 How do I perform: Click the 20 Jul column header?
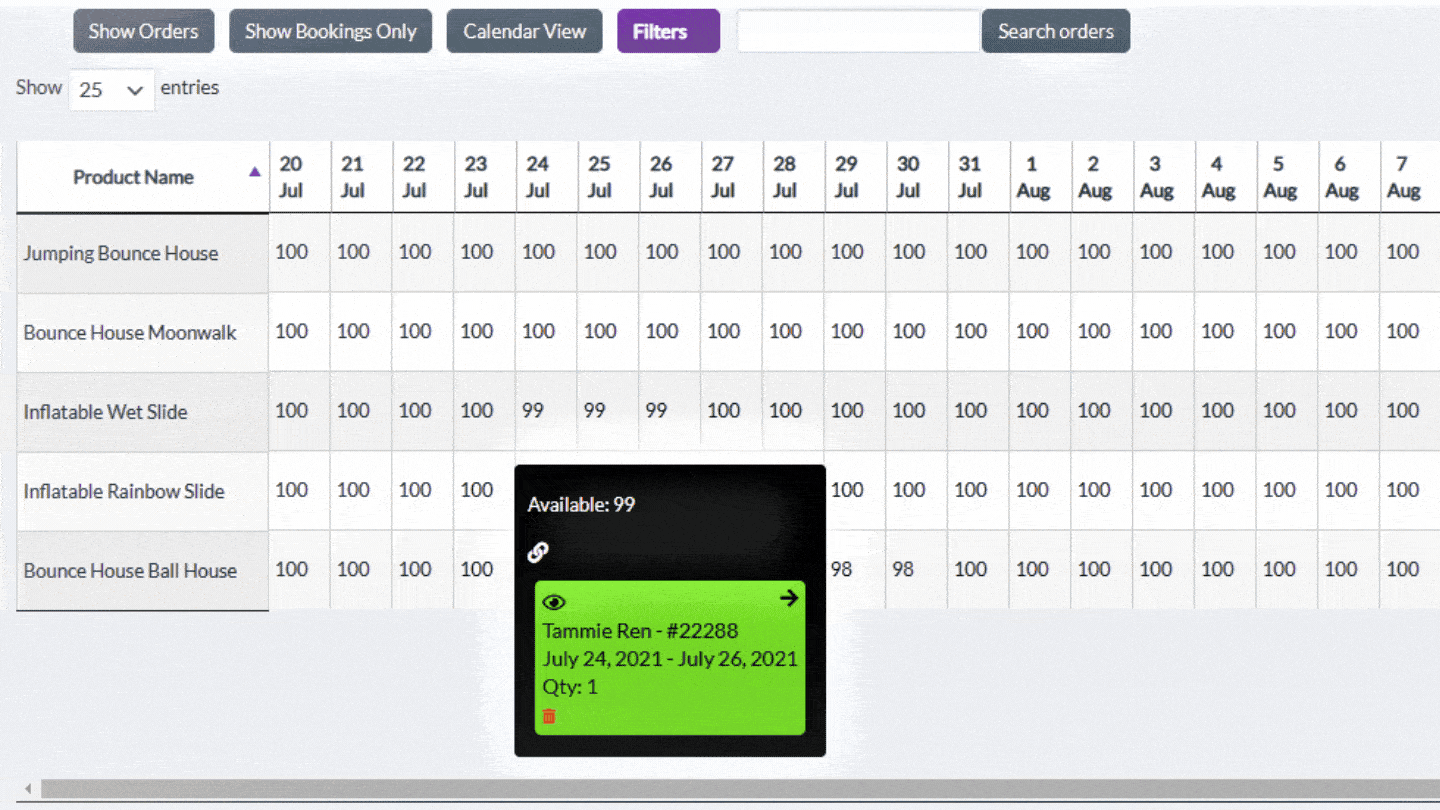pos(300,177)
